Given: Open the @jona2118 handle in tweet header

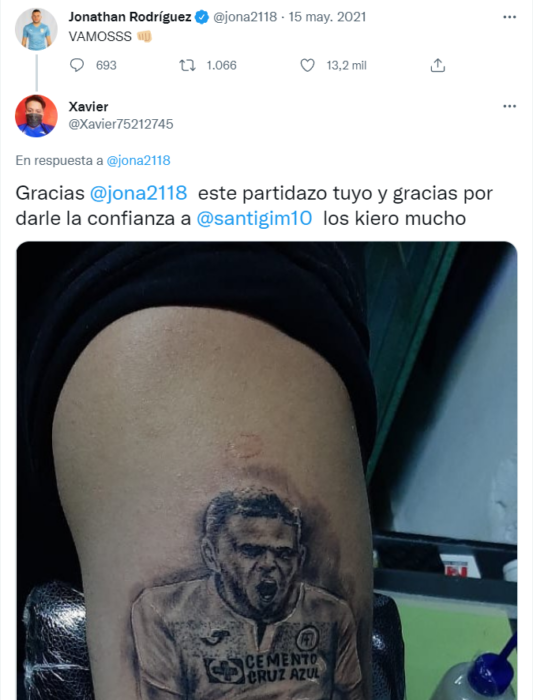Looking at the screenshot, I should pos(245,17).
